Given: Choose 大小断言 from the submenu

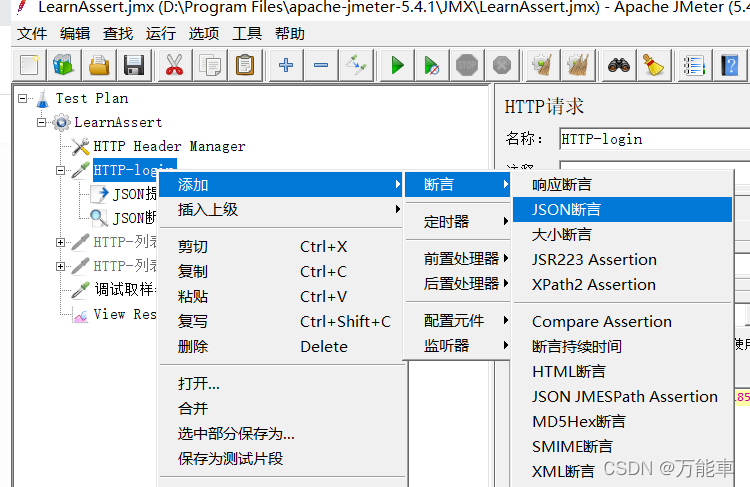Looking at the screenshot, I should coord(622,234).
